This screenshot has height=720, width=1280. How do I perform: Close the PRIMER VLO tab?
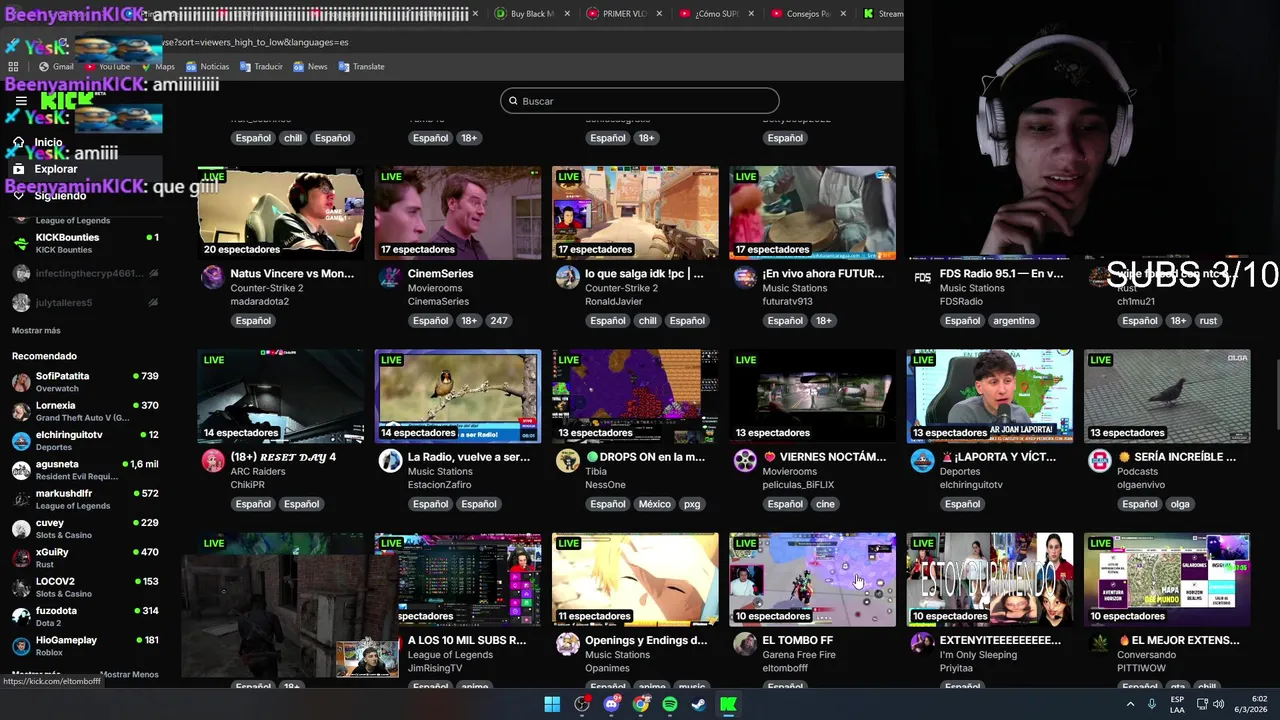click(x=660, y=14)
